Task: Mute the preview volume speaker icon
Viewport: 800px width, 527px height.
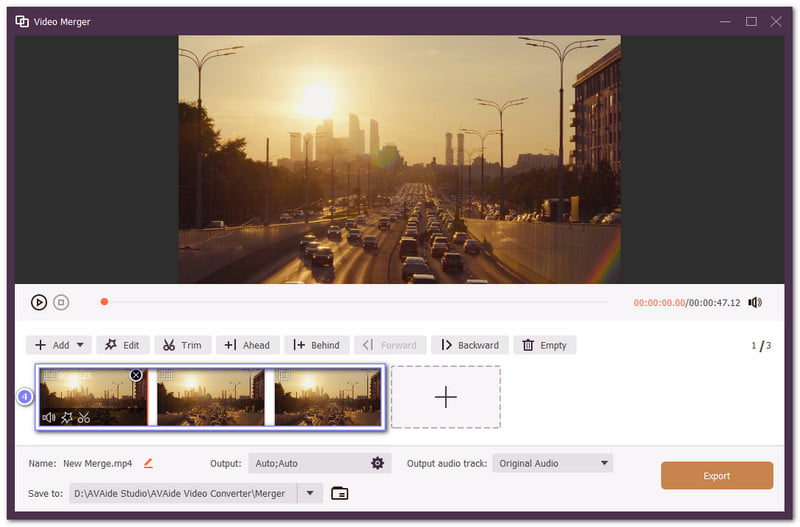Action: pos(755,302)
